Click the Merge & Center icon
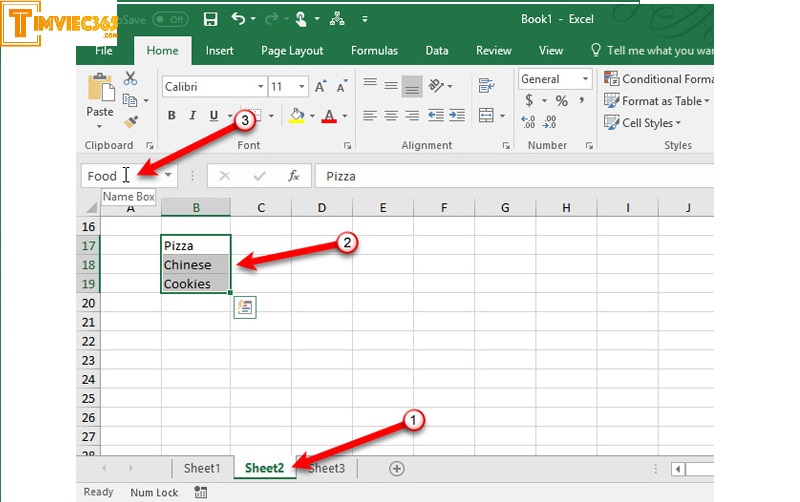 pos(486,115)
